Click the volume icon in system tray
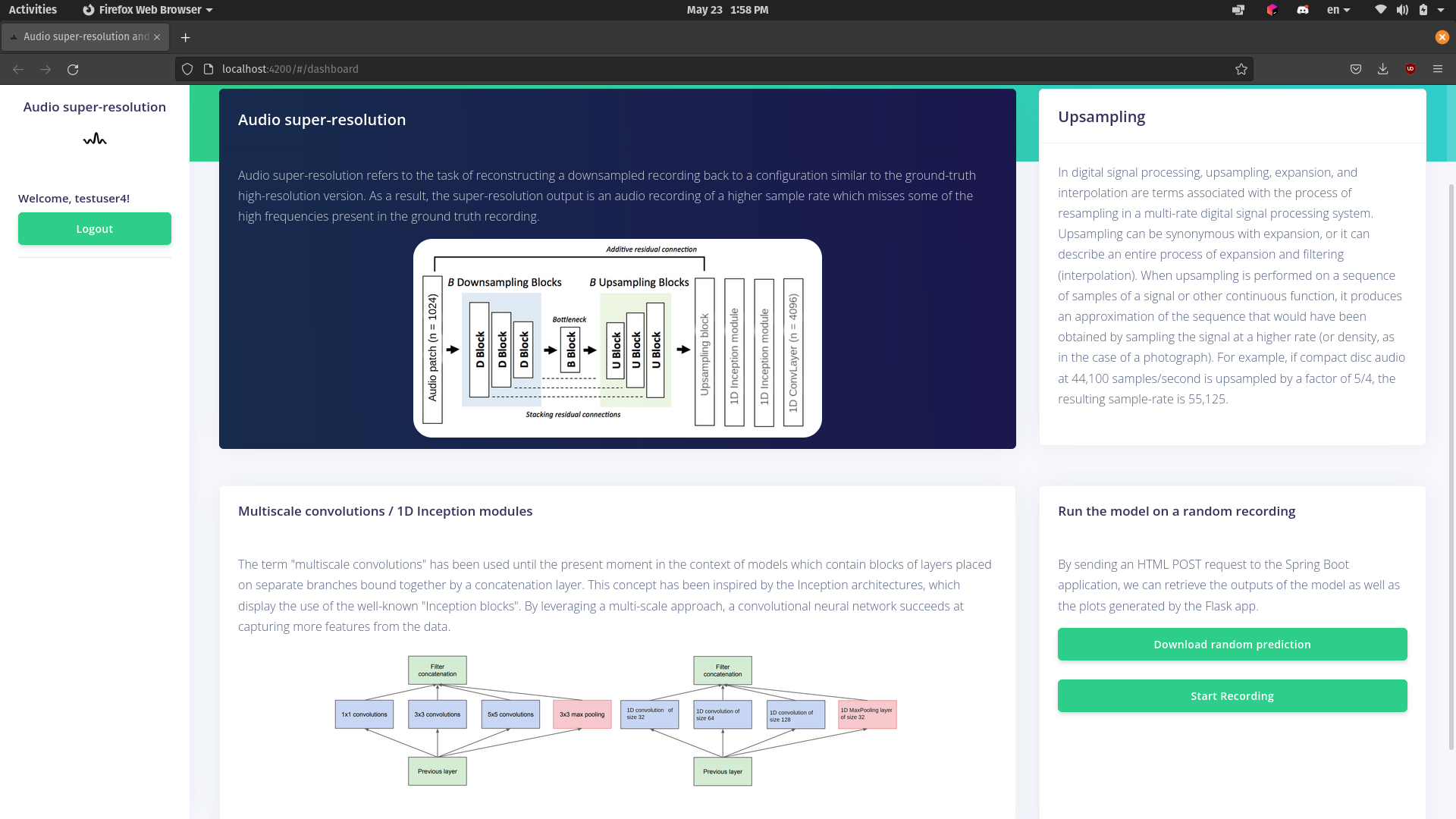The image size is (1456, 819). pyautogui.click(x=1401, y=10)
